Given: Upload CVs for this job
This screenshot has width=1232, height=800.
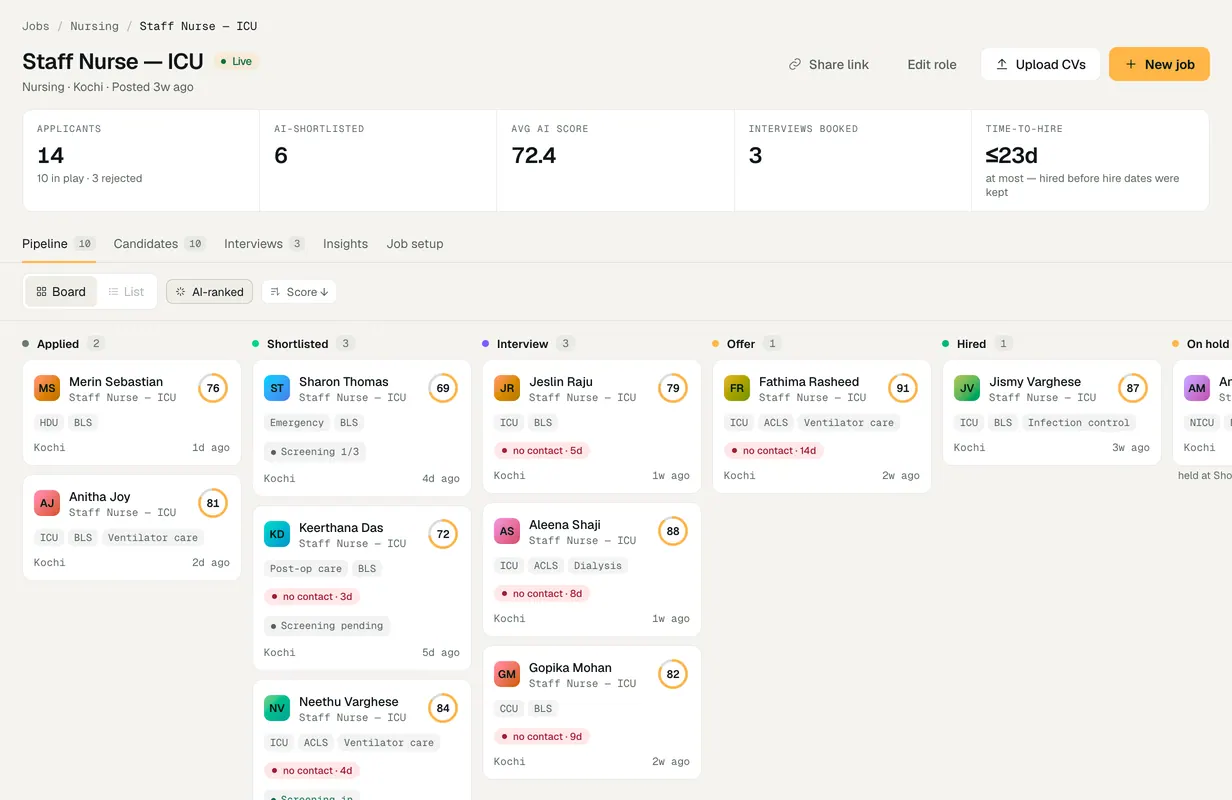Looking at the screenshot, I should pyautogui.click(x=1040, y=64).
